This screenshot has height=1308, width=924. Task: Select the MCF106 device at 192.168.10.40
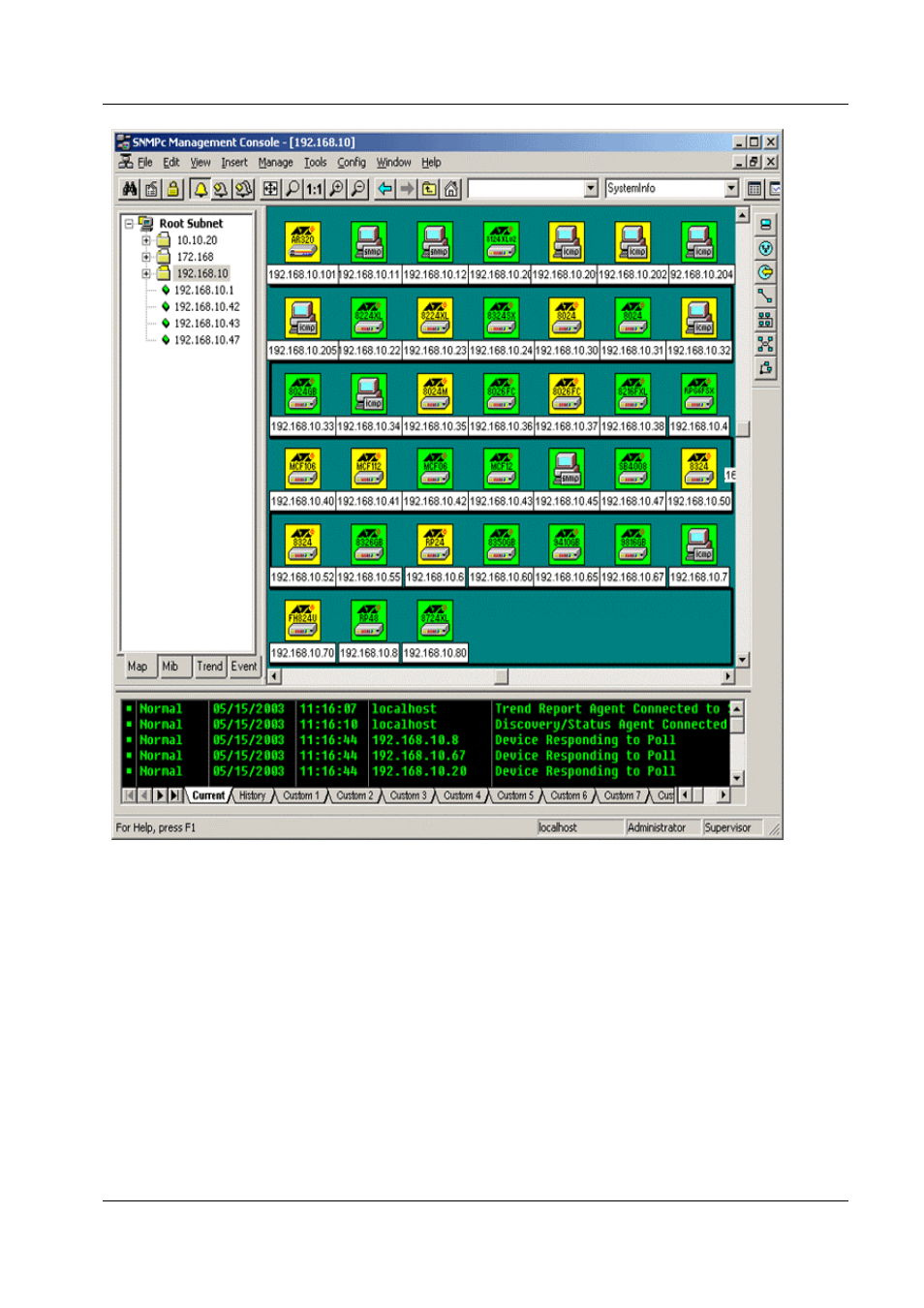[x=303, y=468]
